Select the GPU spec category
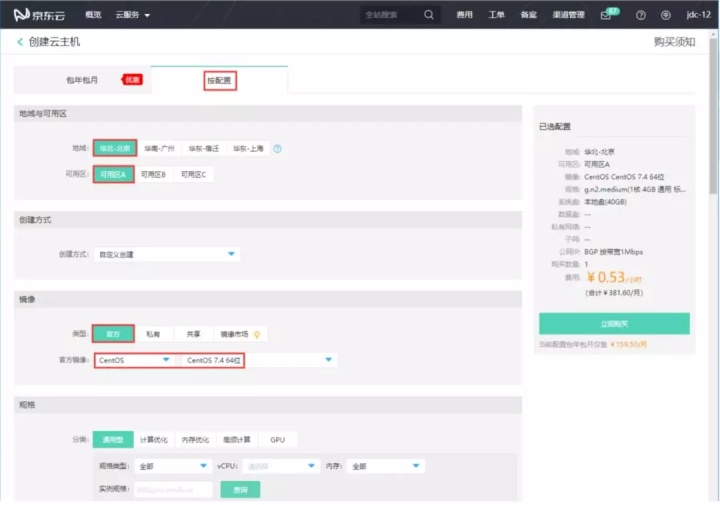This screenshot has width=720, height=505. pos(277,439)
